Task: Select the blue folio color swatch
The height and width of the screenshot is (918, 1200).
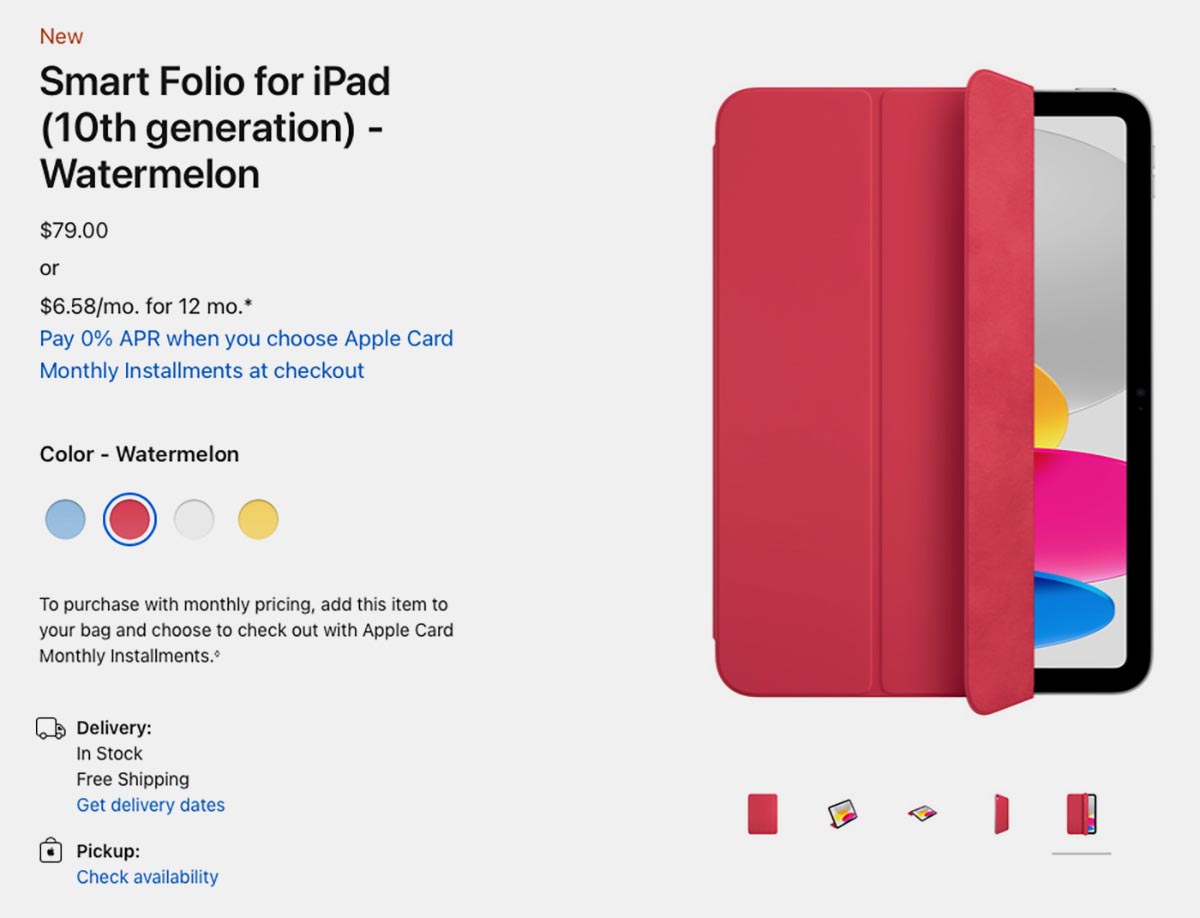Action: [65, 519]
